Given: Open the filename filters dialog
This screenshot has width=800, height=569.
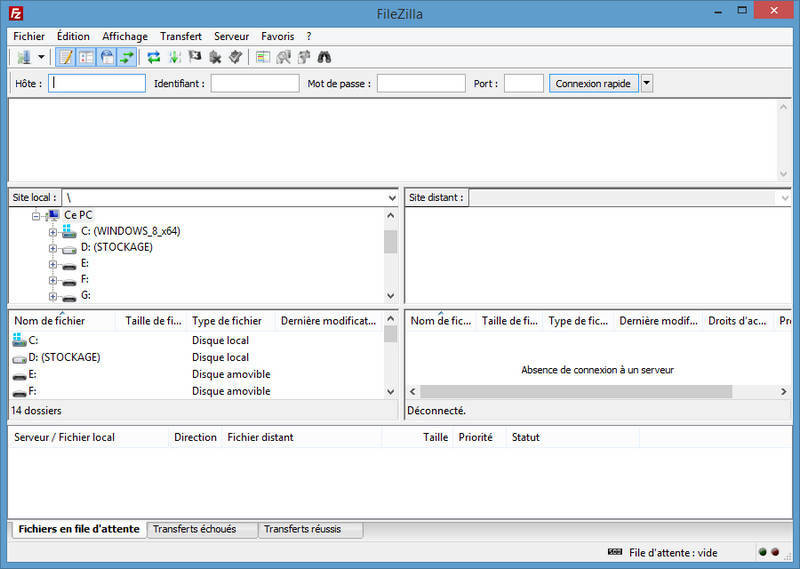Looking at the screenshot, I should pos(263,57).
